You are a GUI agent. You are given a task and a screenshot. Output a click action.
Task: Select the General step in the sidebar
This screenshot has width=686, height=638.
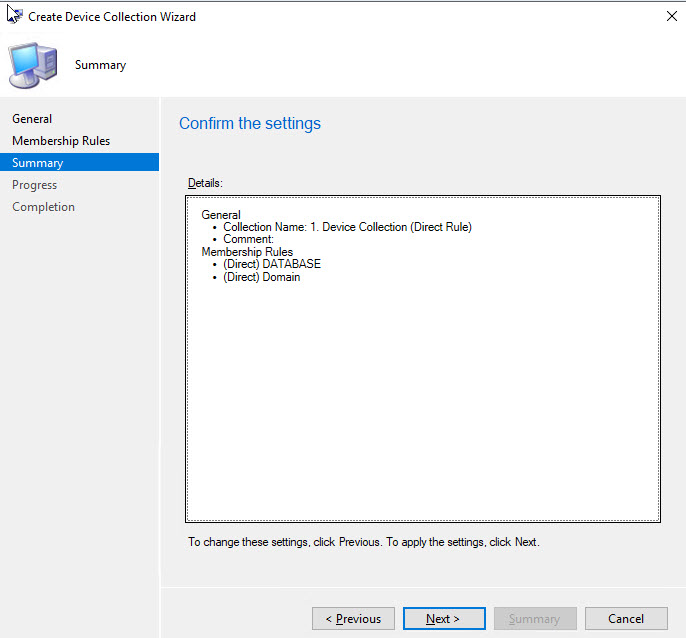pyautogui.click(x=32, y=119)
